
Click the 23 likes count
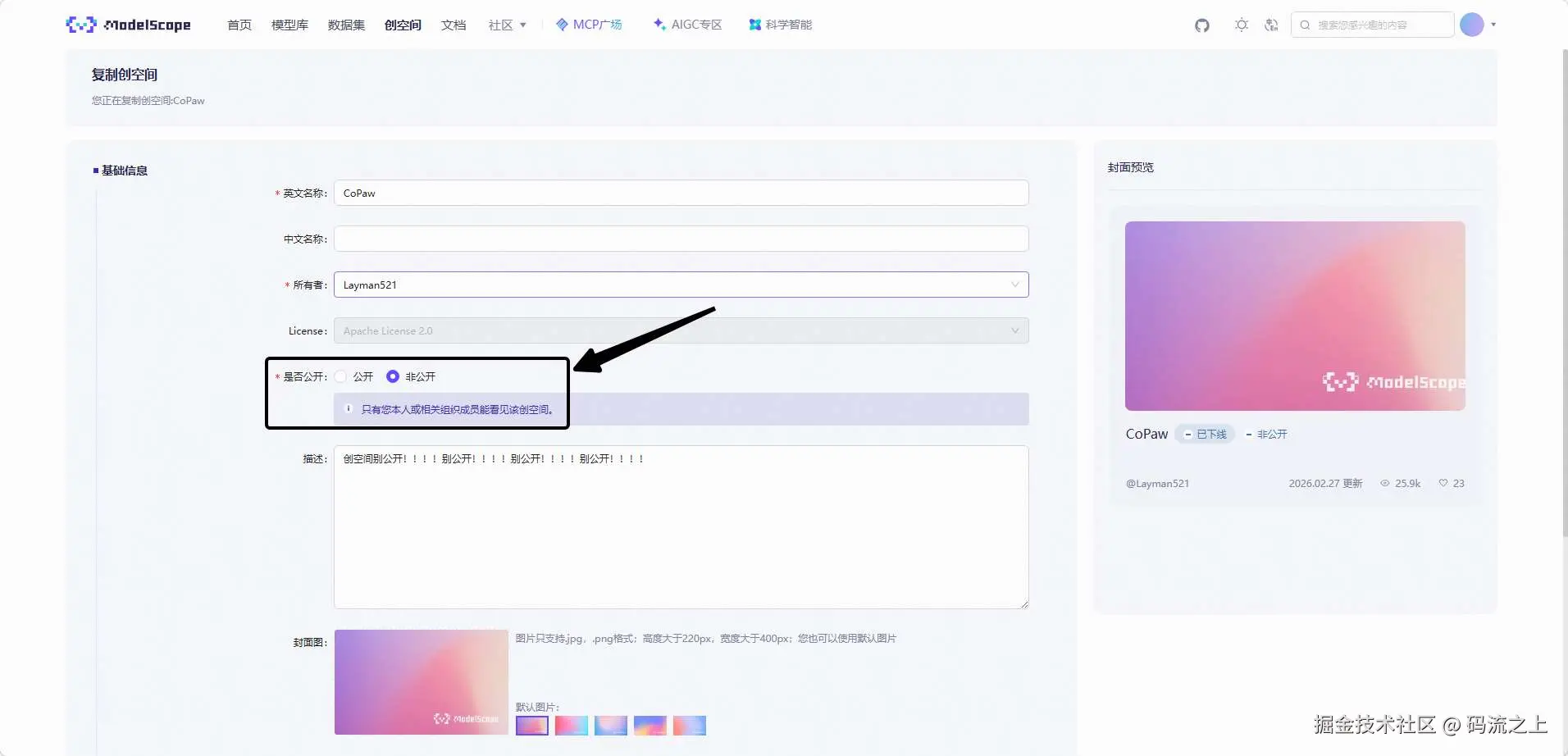point(1458,483)
